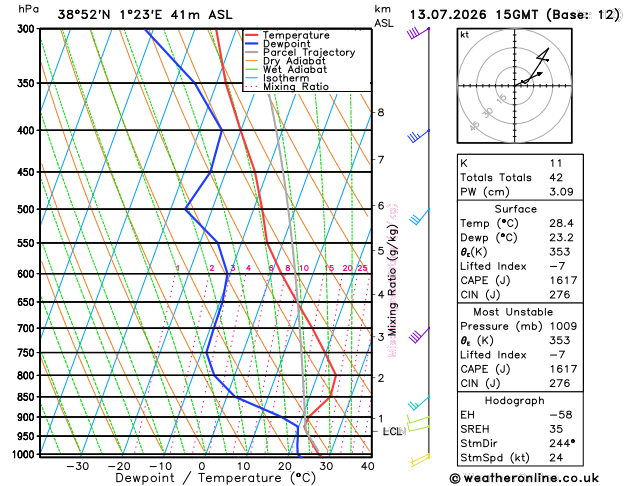Viewport: 629px width, 486px height.
Task: Click the 500 hPa pressure label
Action: click(28, 209)
